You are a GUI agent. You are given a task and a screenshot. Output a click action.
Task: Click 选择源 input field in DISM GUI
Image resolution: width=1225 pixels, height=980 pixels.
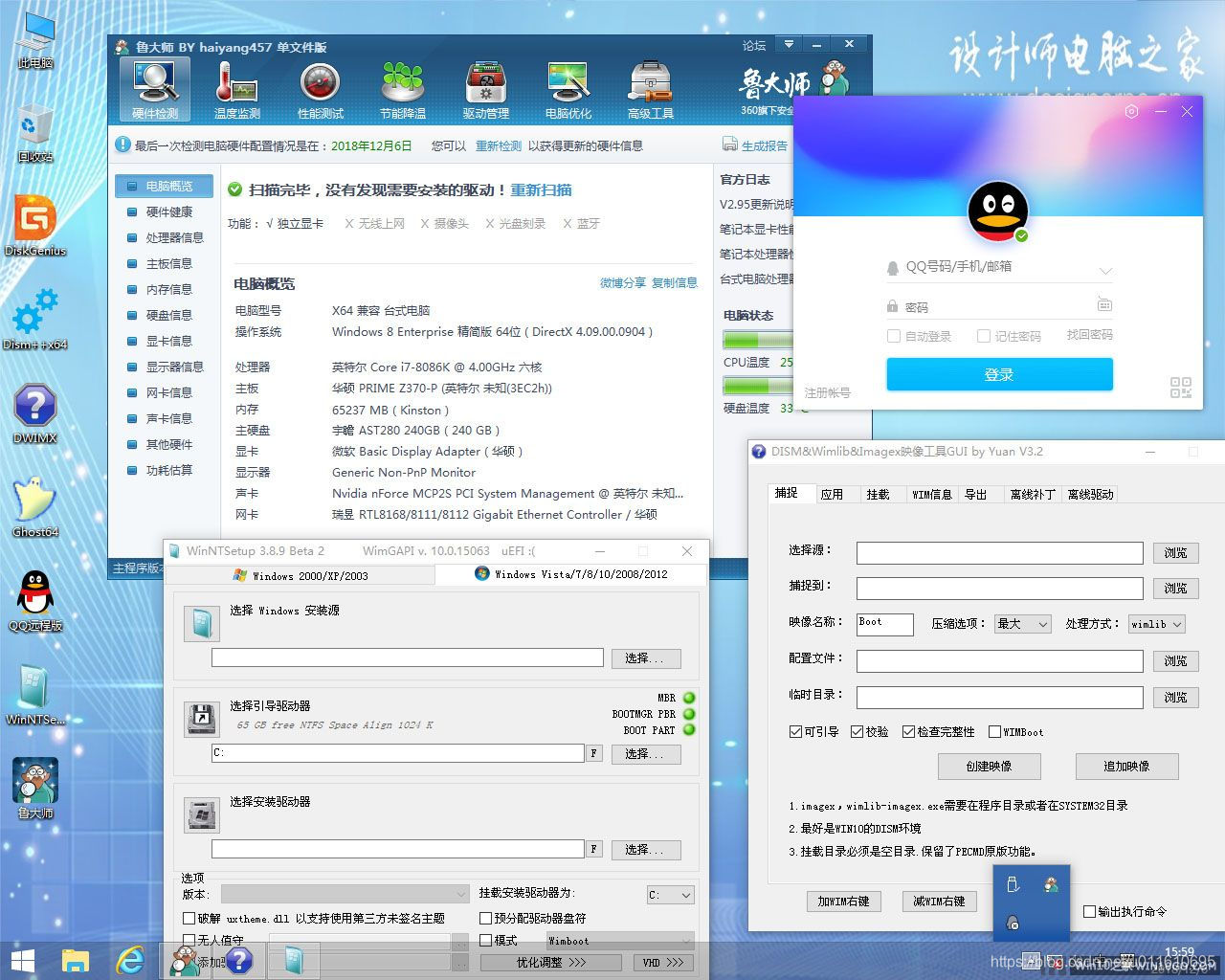point(999,552)
